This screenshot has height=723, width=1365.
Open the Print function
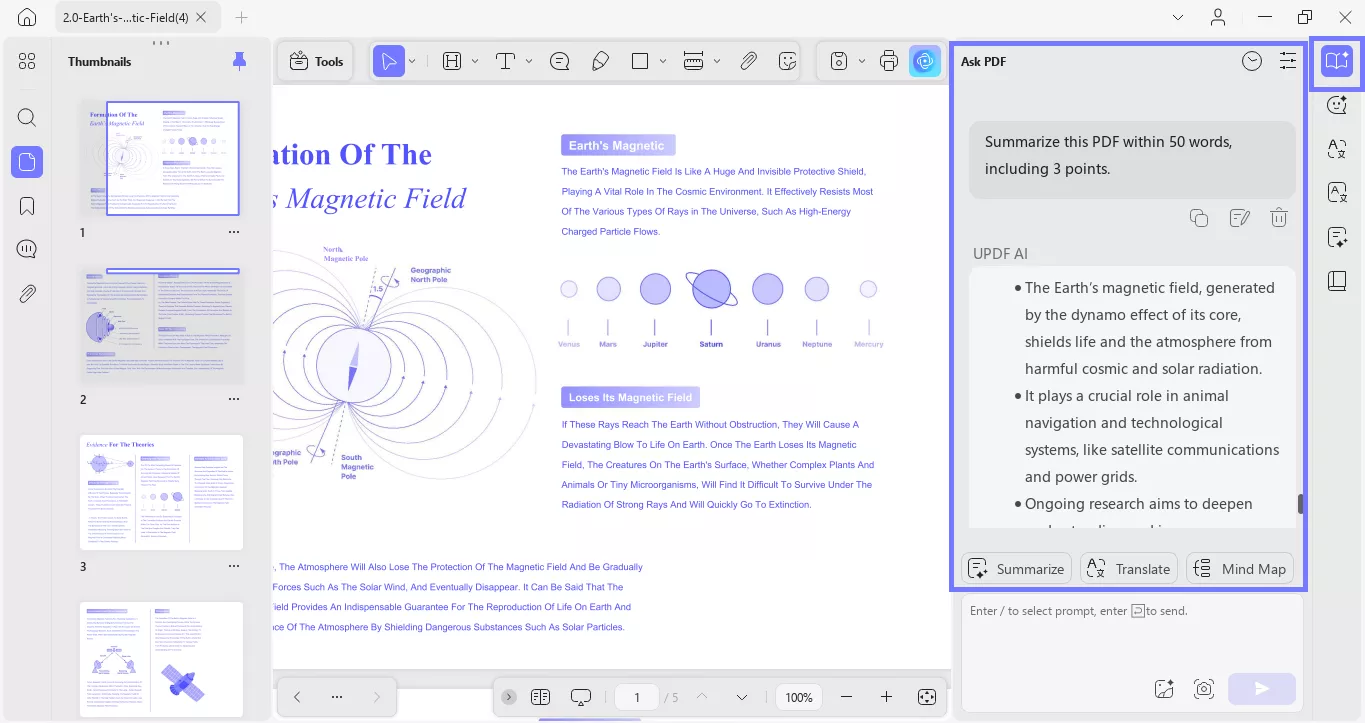pyautogui.click(x=889, y=60)
